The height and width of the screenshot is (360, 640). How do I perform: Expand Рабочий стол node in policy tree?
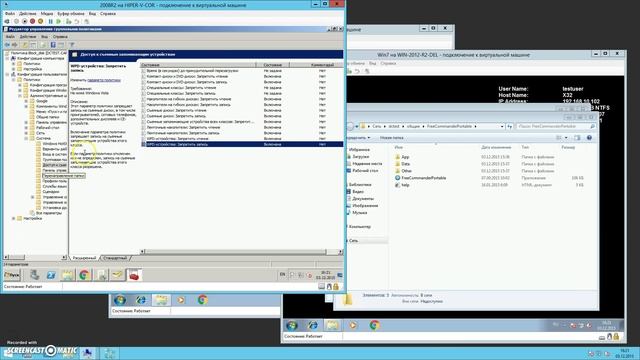pyautogui.click(x=27, y=128)
